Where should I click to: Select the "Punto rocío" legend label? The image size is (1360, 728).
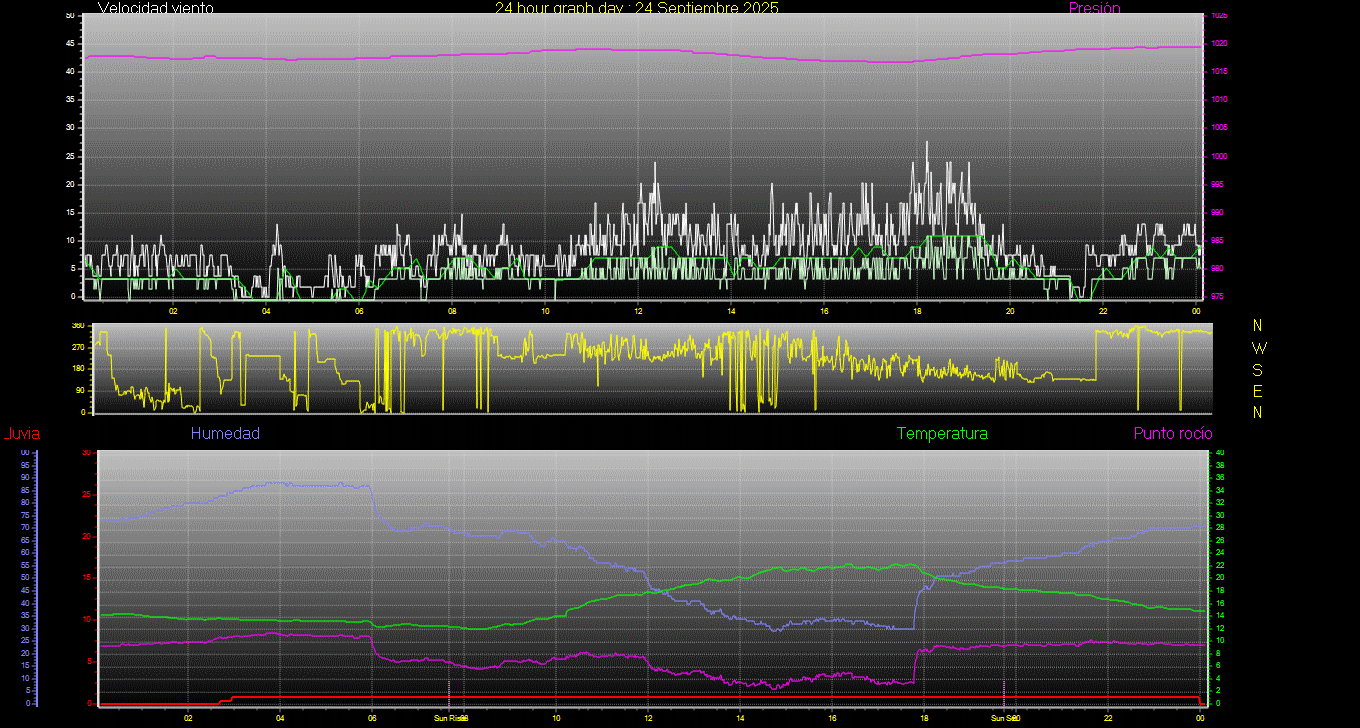tap(1172, 434)
